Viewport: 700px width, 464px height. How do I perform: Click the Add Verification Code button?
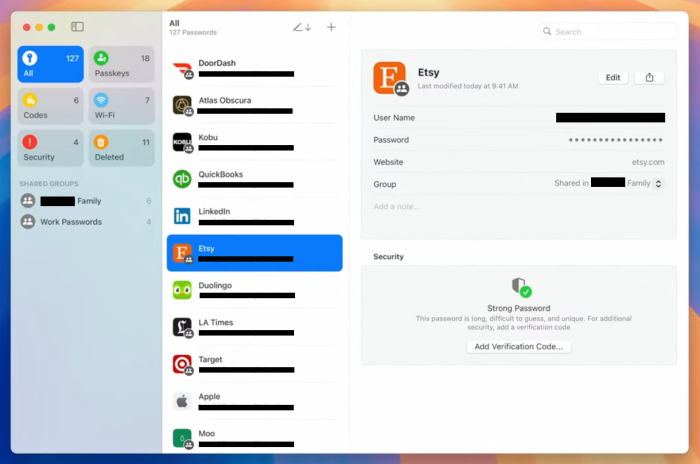(519, 347)
